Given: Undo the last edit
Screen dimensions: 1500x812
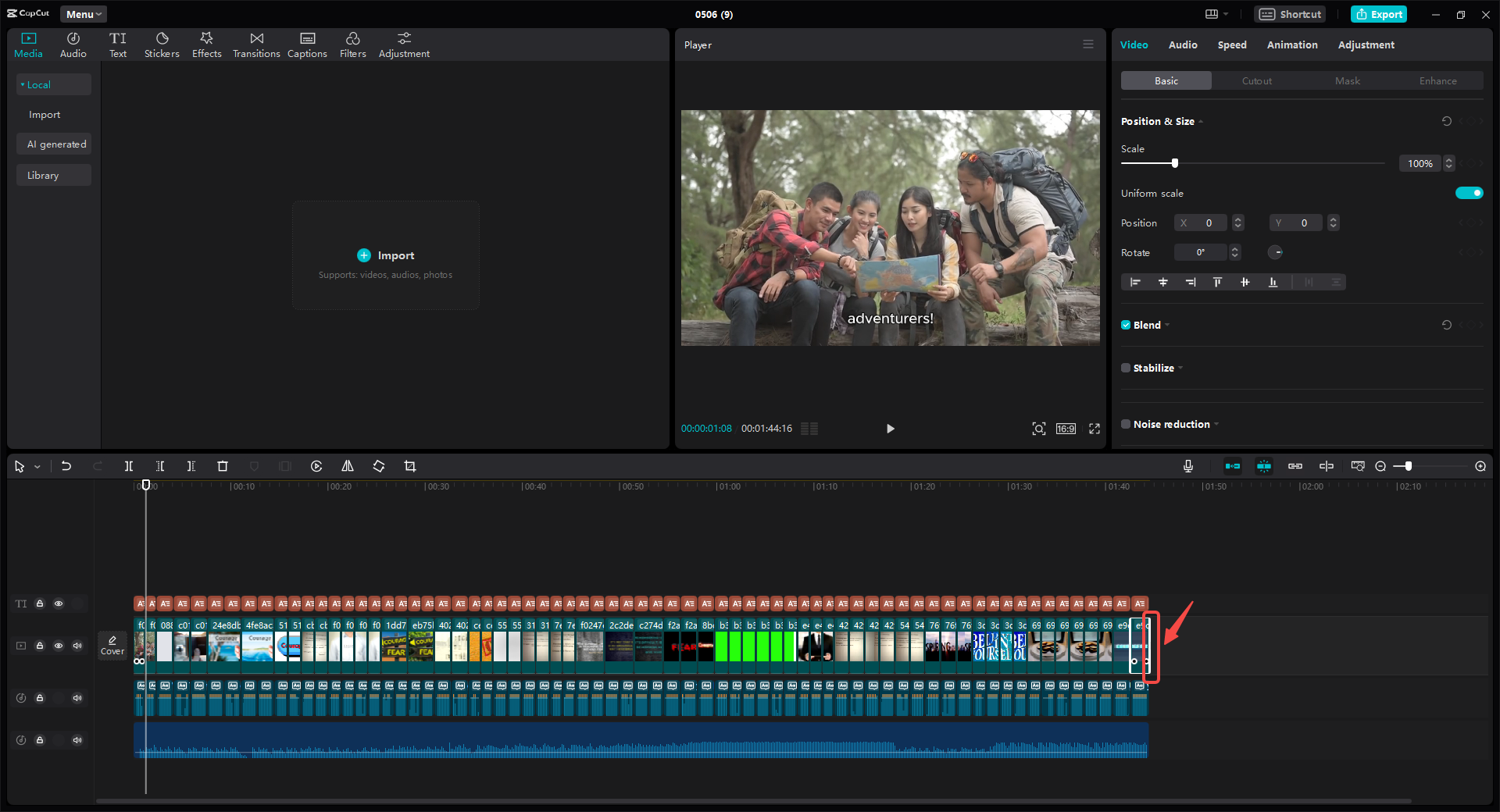Looking at the screenshot, I should (x=66, y=466).
